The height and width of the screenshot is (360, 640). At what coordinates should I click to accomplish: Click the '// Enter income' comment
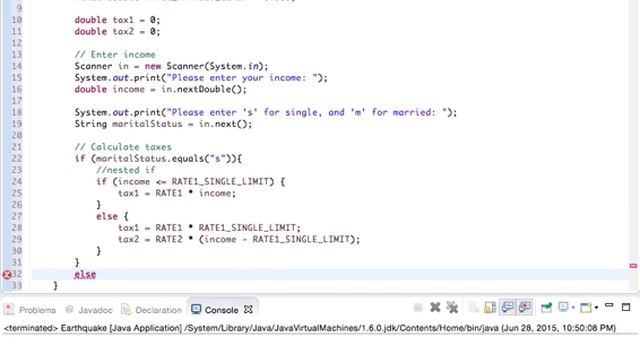point(115,54)
